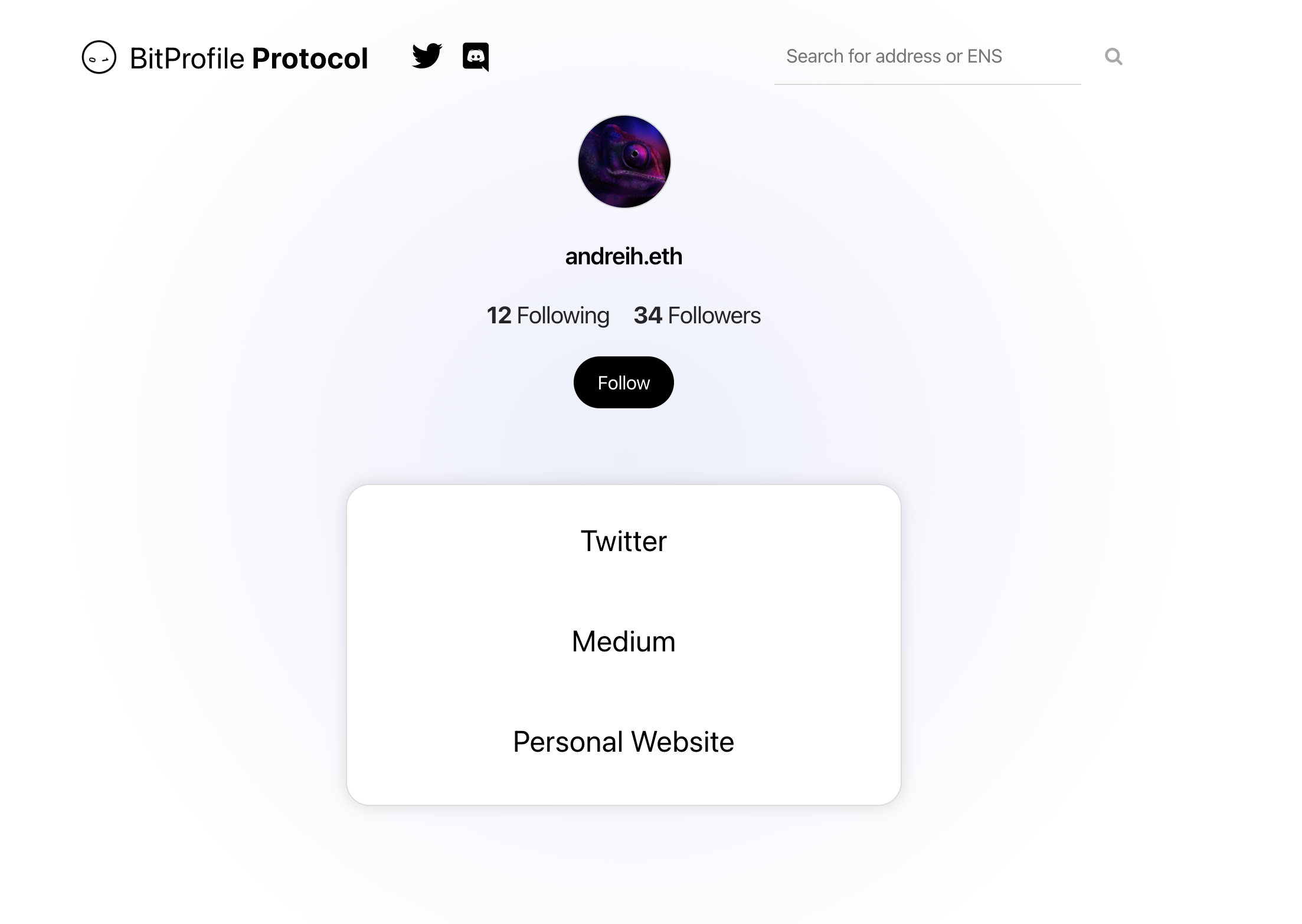The width and height of the screenshot is (1302, 924).
Task: Visit BitProfile's Discord community
Action: tap(476, 57)
